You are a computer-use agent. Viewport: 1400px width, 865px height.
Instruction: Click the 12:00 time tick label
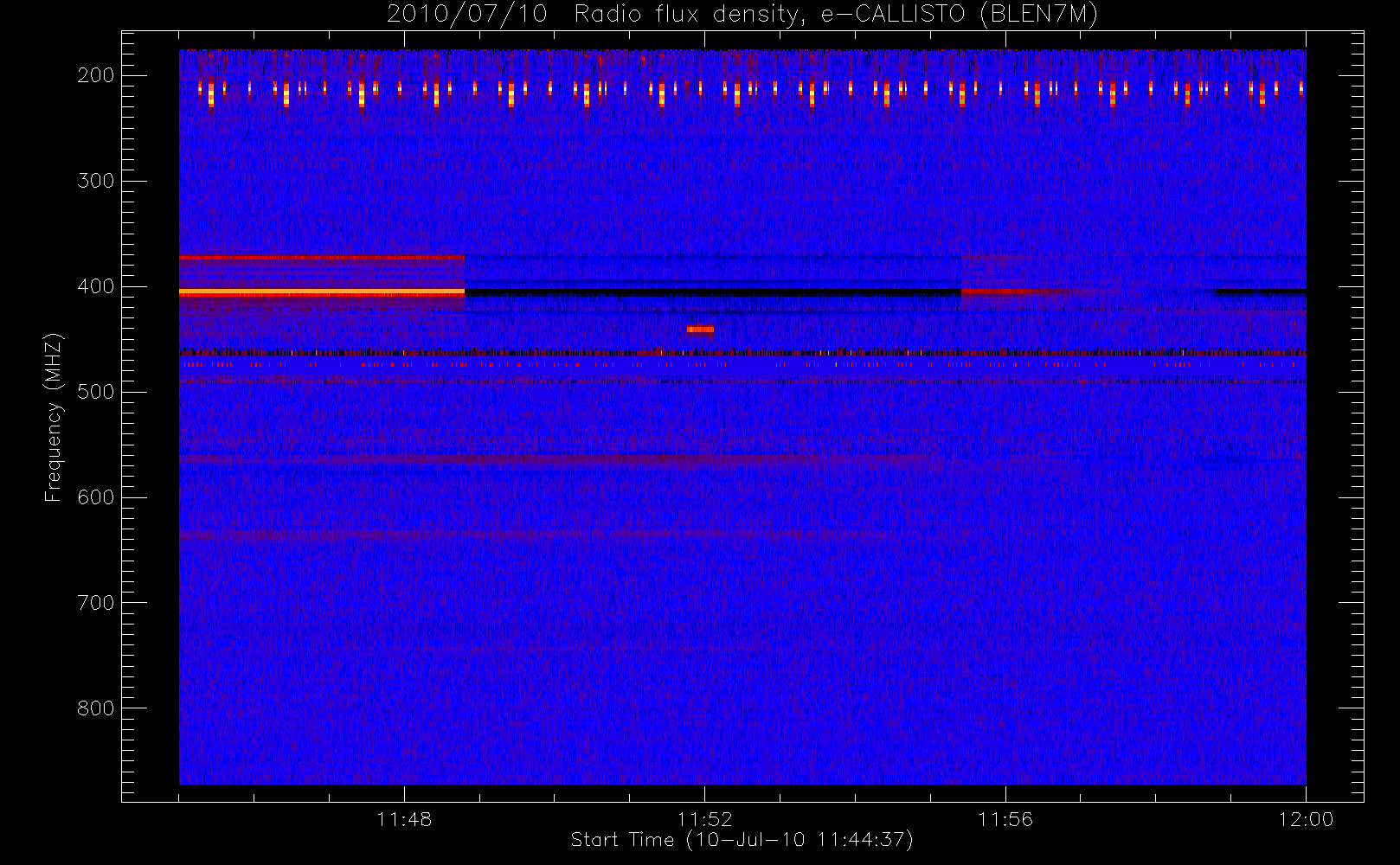click(1306, 819)
